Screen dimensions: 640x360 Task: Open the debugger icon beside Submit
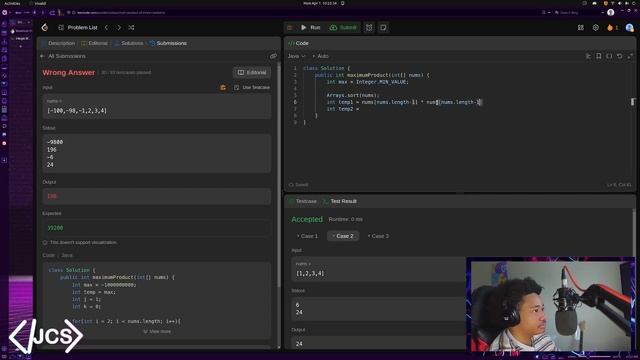click(x=369, y=27)
